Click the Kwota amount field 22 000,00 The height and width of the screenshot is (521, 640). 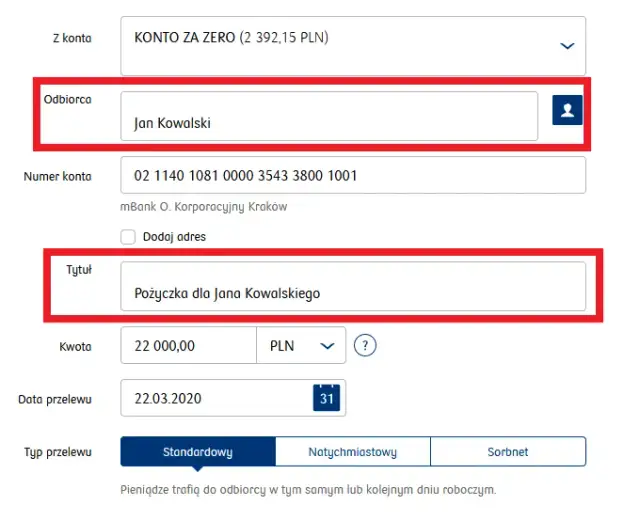click(x=188, y=346)
